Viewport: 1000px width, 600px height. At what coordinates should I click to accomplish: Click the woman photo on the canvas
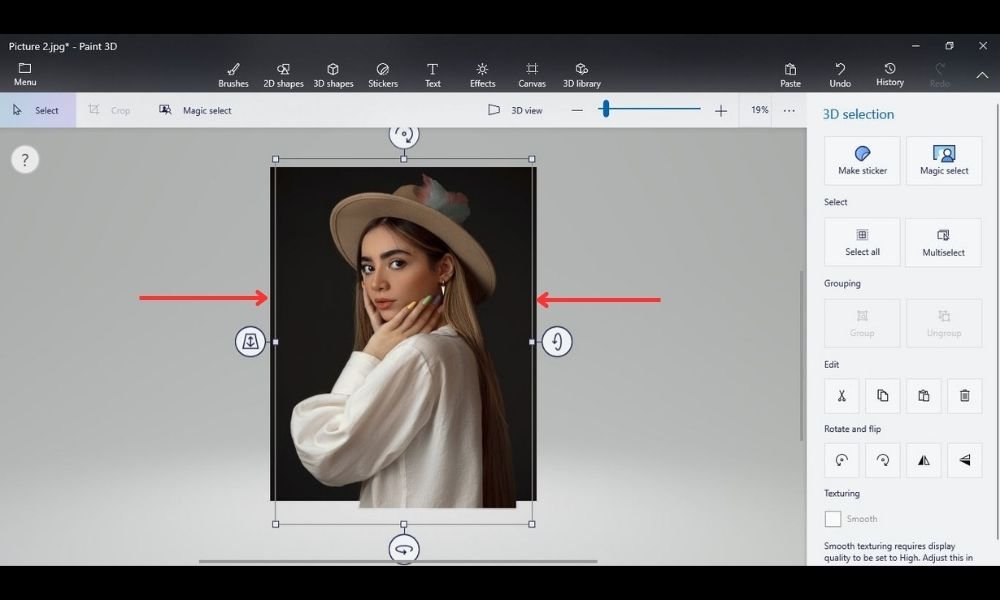pos(403,335)
